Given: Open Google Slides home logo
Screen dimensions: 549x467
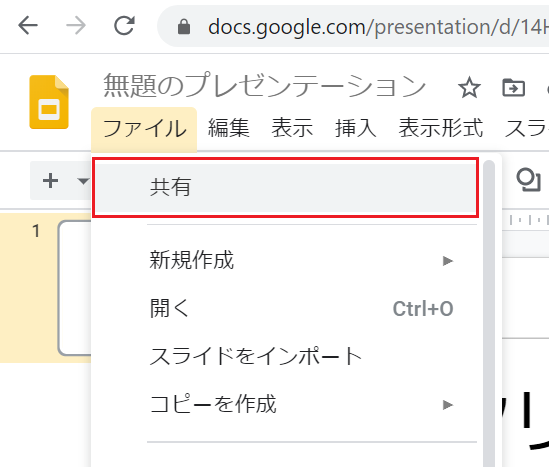Looking at the screenshot, I should pyautogui.click(x=49, y=102).
